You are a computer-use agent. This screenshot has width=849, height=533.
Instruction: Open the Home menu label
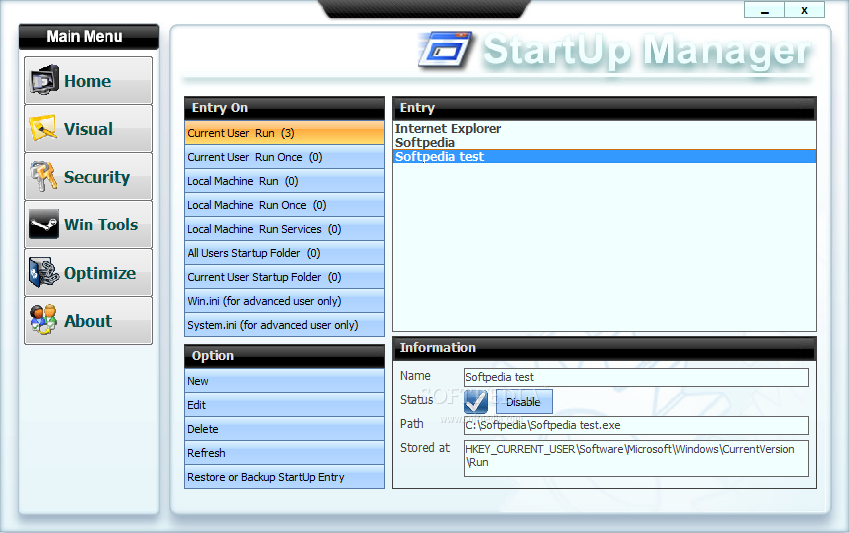click(x=88, y=81)
